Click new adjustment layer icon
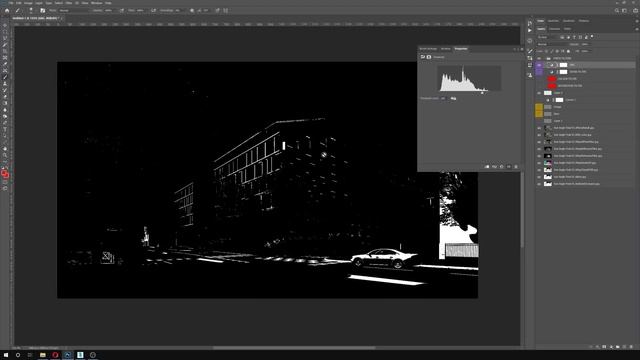Screen dimensions: 640x360 [611, 347]
